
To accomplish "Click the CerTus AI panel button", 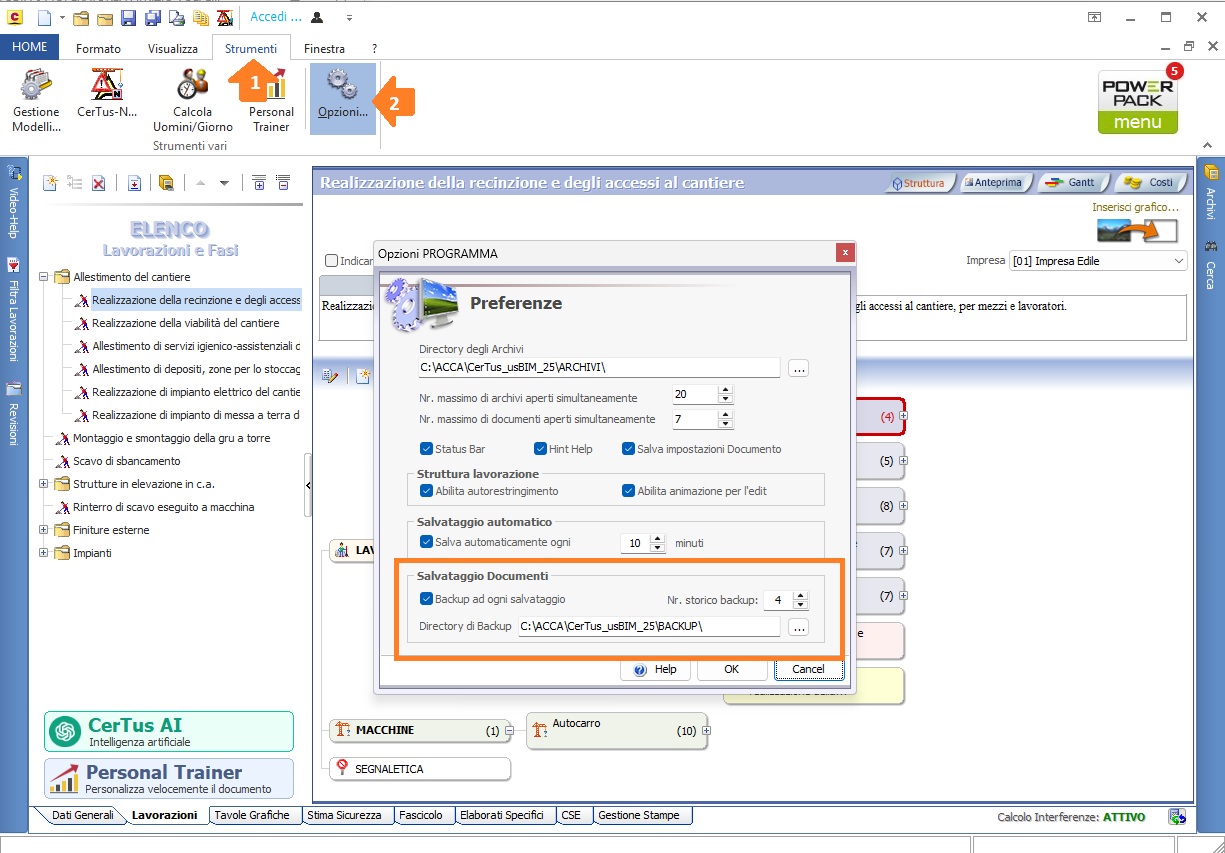I will pos(169,731).
